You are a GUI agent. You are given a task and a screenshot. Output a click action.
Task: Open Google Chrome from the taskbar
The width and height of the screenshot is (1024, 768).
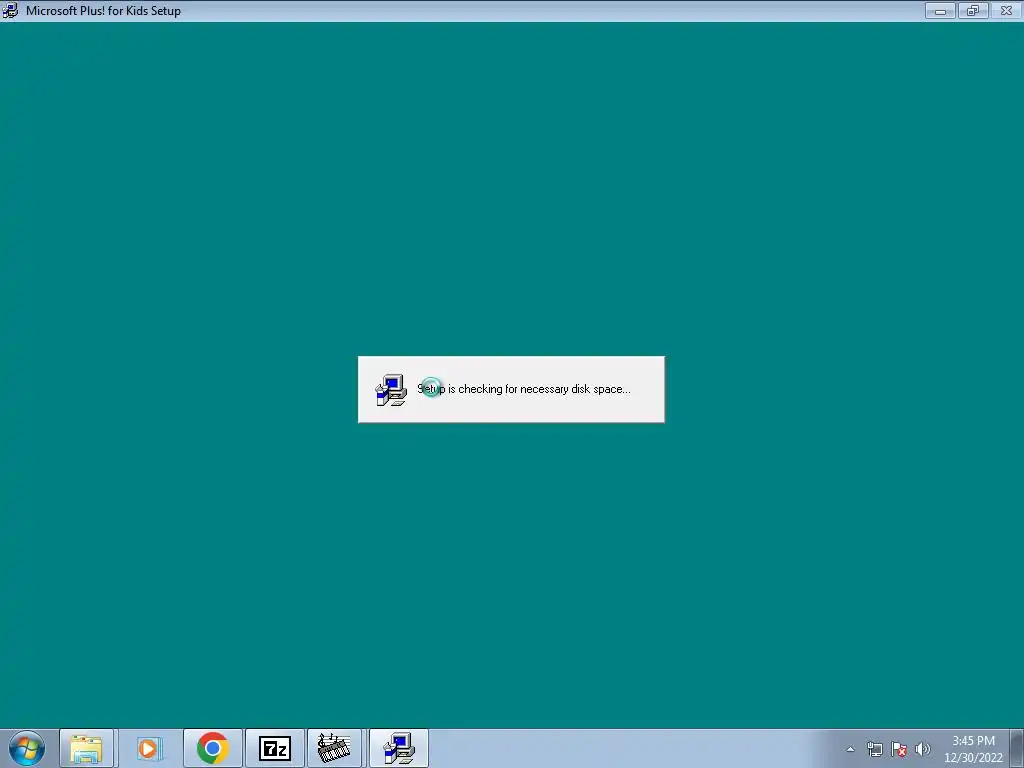pyautogui.click(x=213, y=748)
